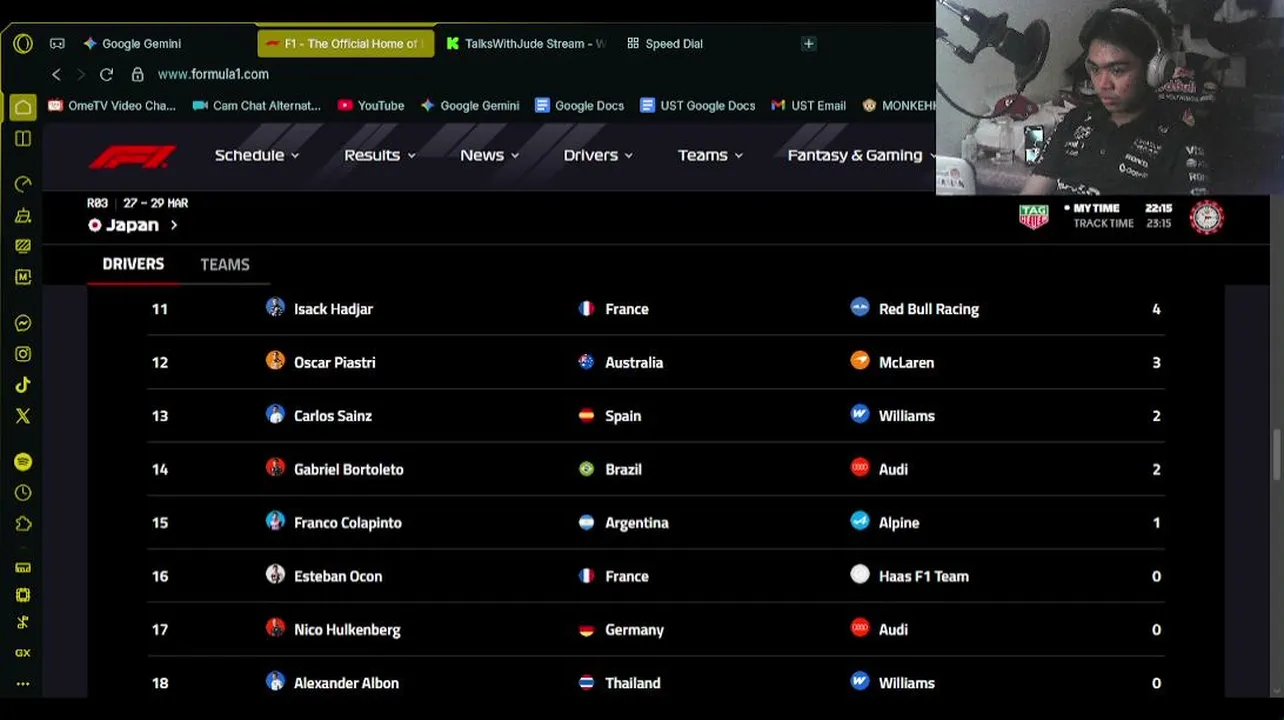Expand the Results navigation dropdown
Viewport: 1284px width, 720px height.
point(380,155)
